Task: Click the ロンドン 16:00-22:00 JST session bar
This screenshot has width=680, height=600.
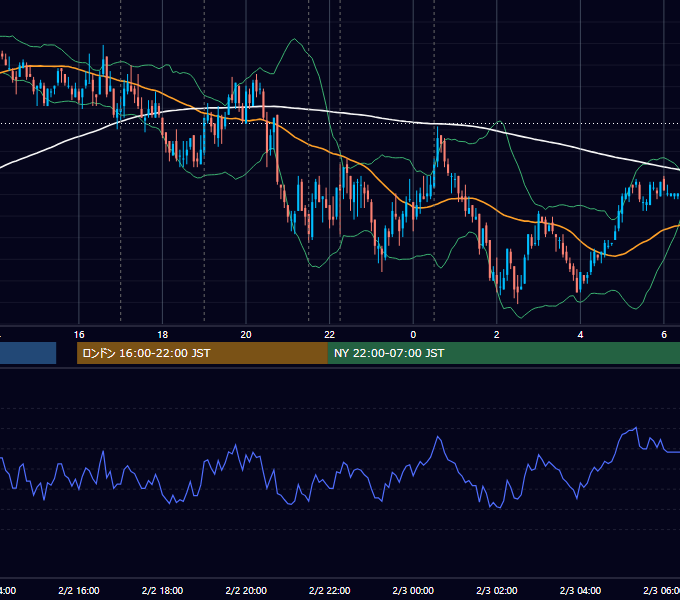Action: tap(202, 353)
